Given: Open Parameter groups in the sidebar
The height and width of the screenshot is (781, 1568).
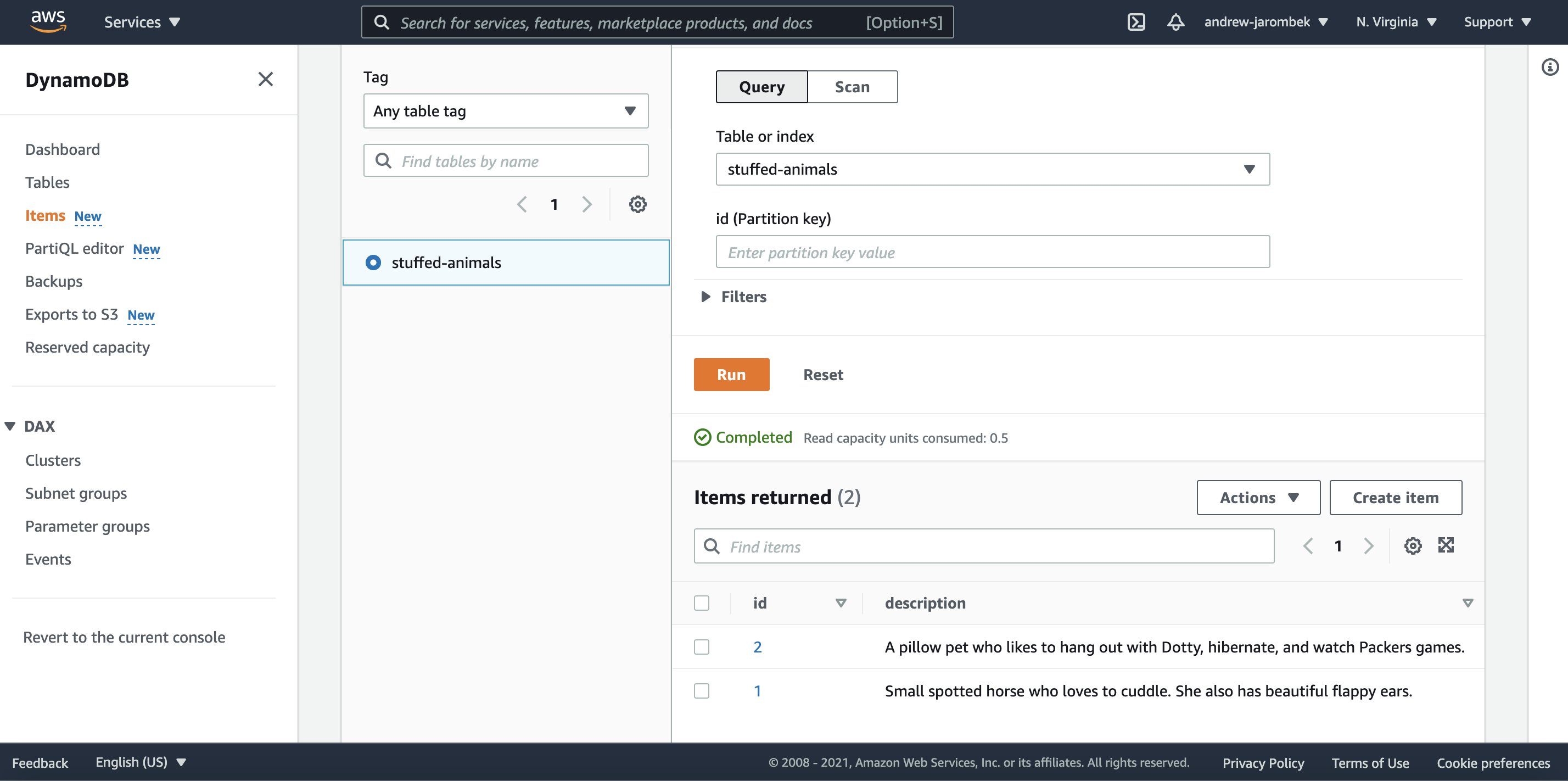Looking at the screenshot, I should click(x=87, y=526).
